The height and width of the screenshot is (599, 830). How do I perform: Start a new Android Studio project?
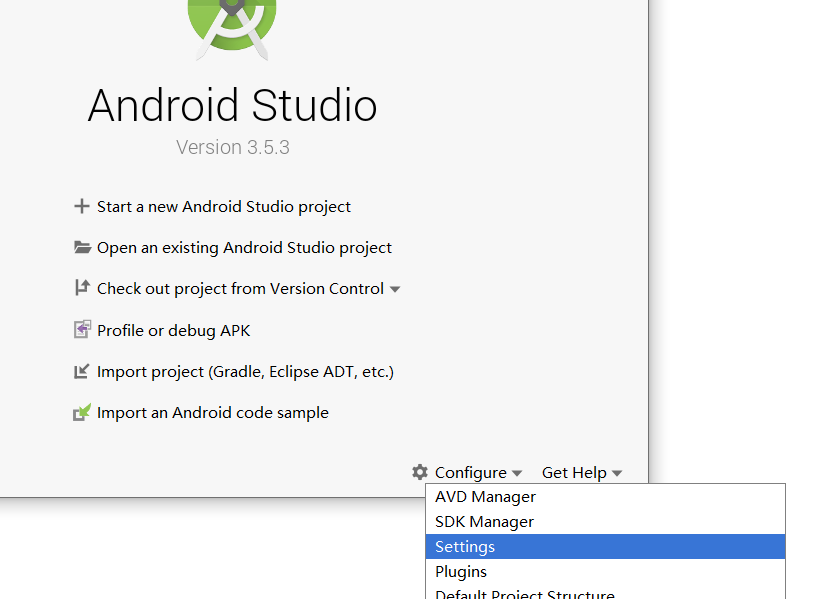[x=223, y=206]
